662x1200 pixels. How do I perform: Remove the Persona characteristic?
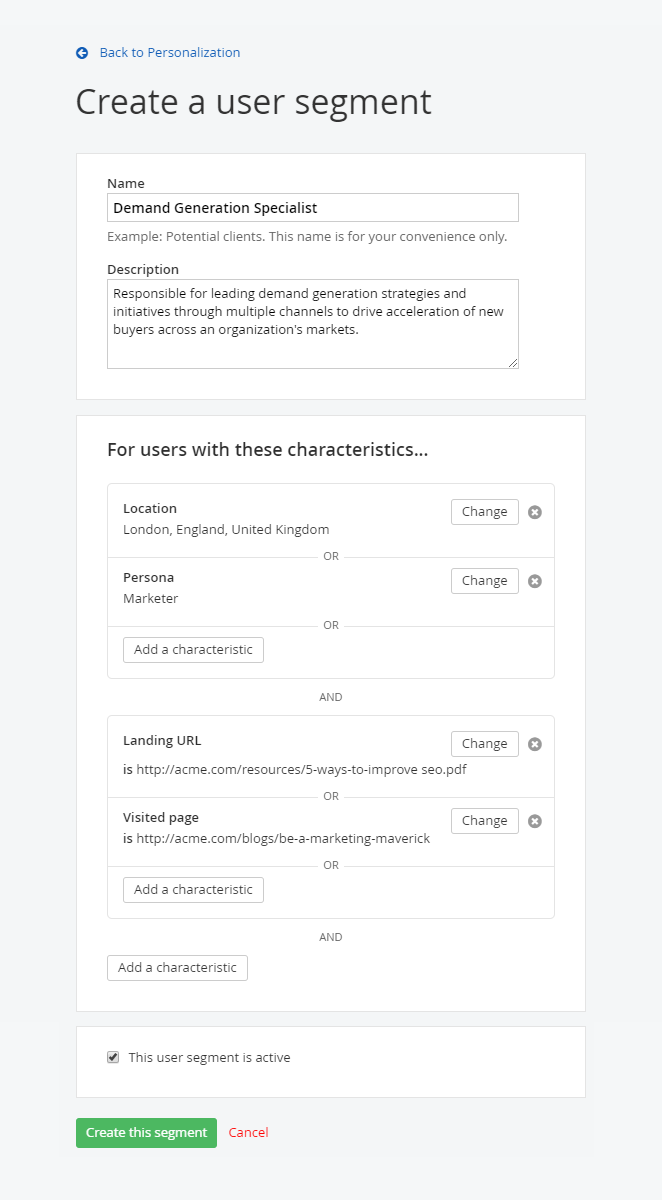pyautogui.click(x=535, y=581)
